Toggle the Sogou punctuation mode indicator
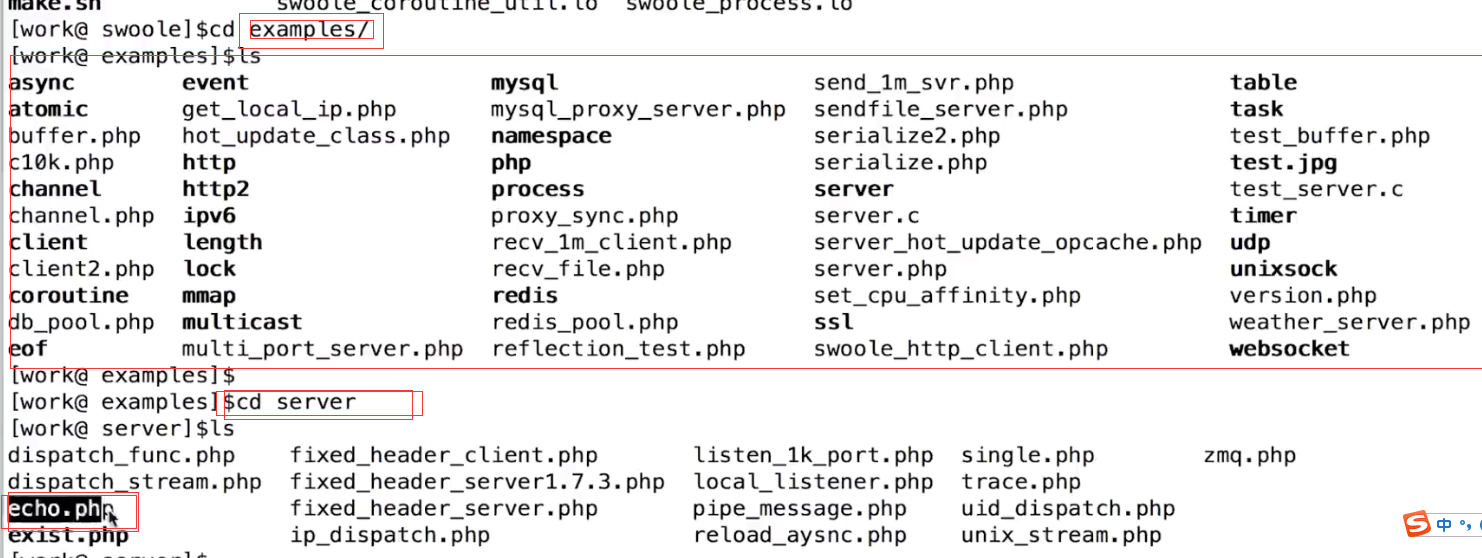This screenshot has height=558, width=1482. (1464, 525)
